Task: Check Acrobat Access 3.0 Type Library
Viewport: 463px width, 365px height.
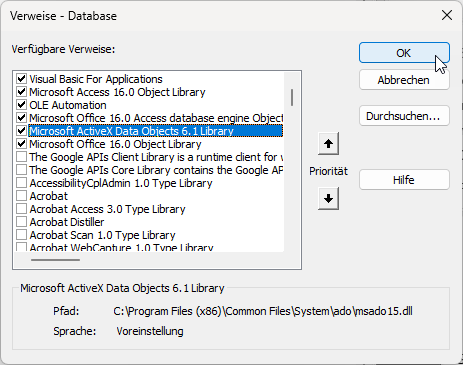Action: (22, 209)
